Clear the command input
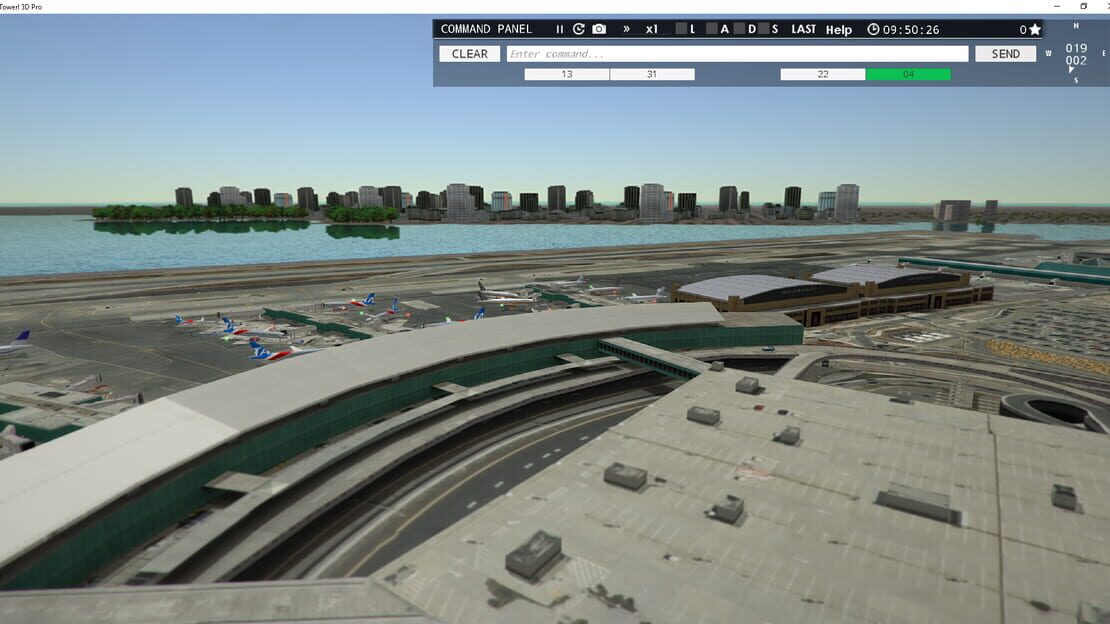This screenshot has height=624, width=1110. (x=469, y=54)
